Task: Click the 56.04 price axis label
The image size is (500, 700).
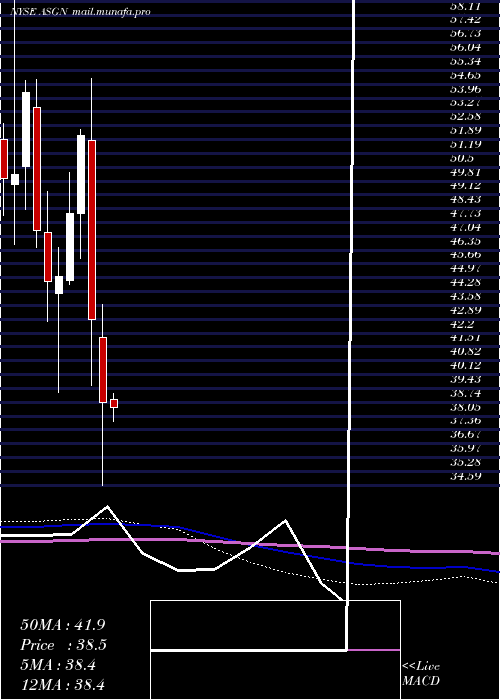Action: [x=465, y=47]
